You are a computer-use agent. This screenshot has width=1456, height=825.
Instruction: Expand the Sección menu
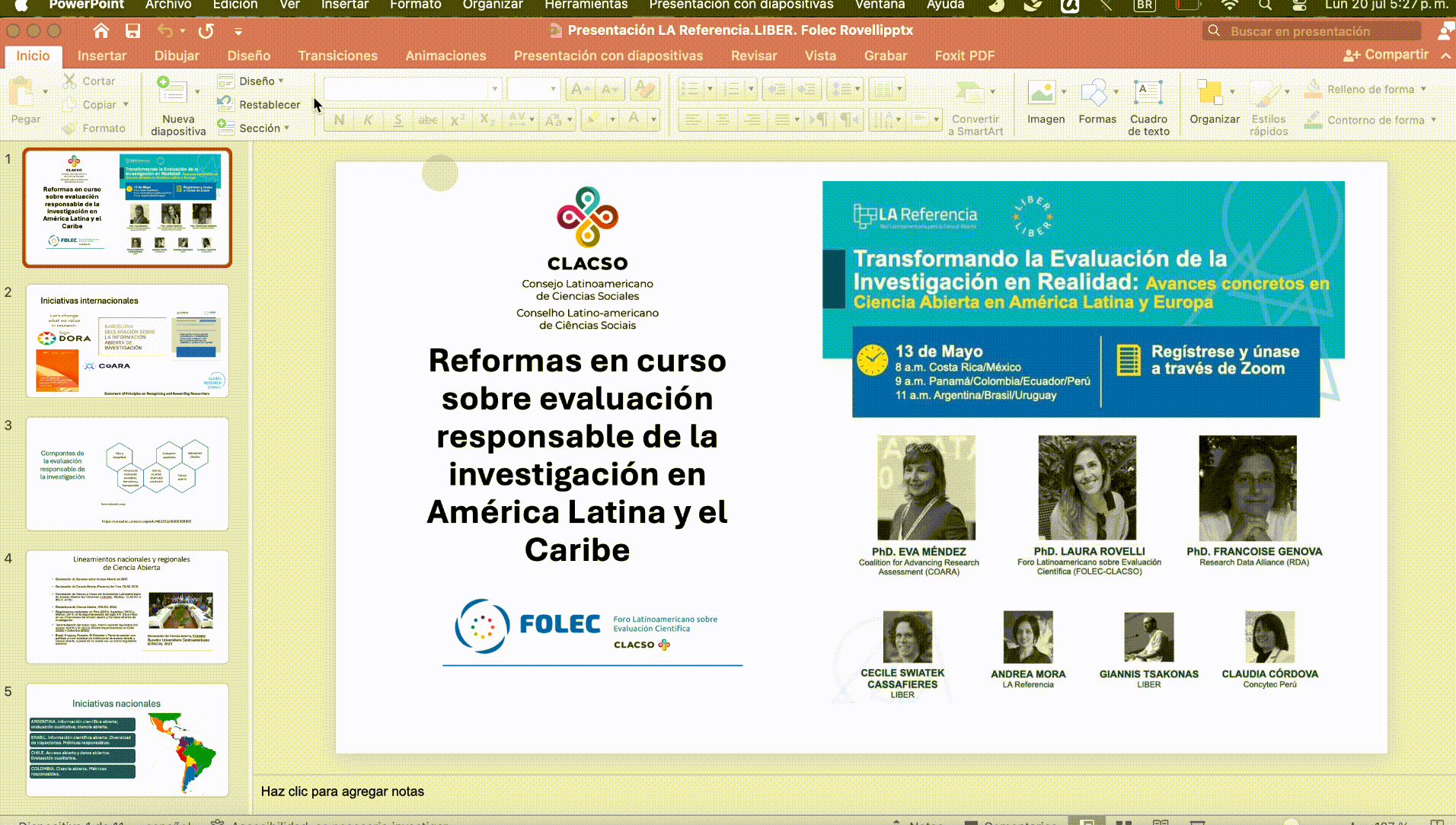tap(254, 128)
